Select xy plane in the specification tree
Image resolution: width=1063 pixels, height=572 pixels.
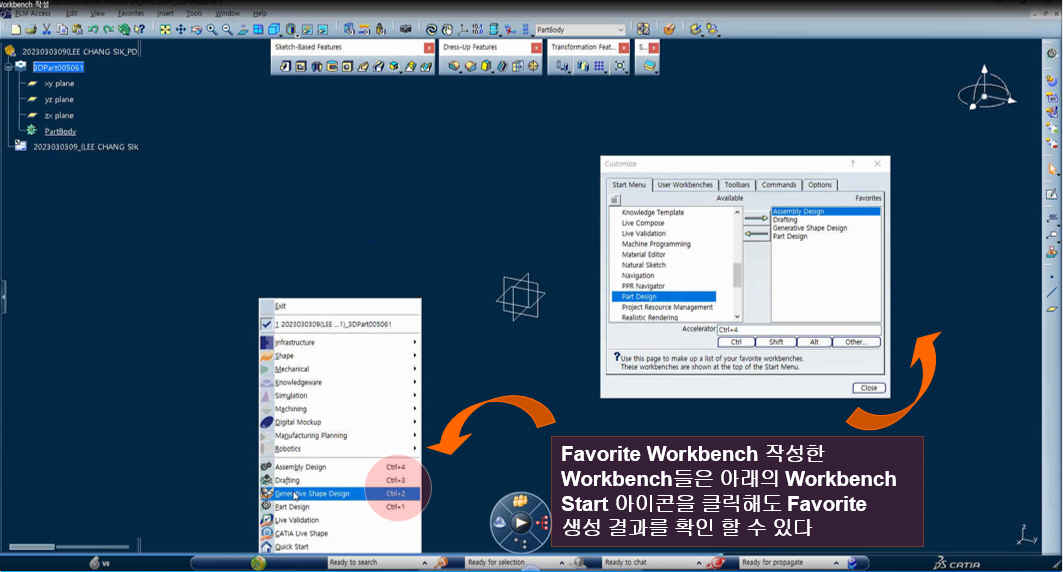point(59,83)
